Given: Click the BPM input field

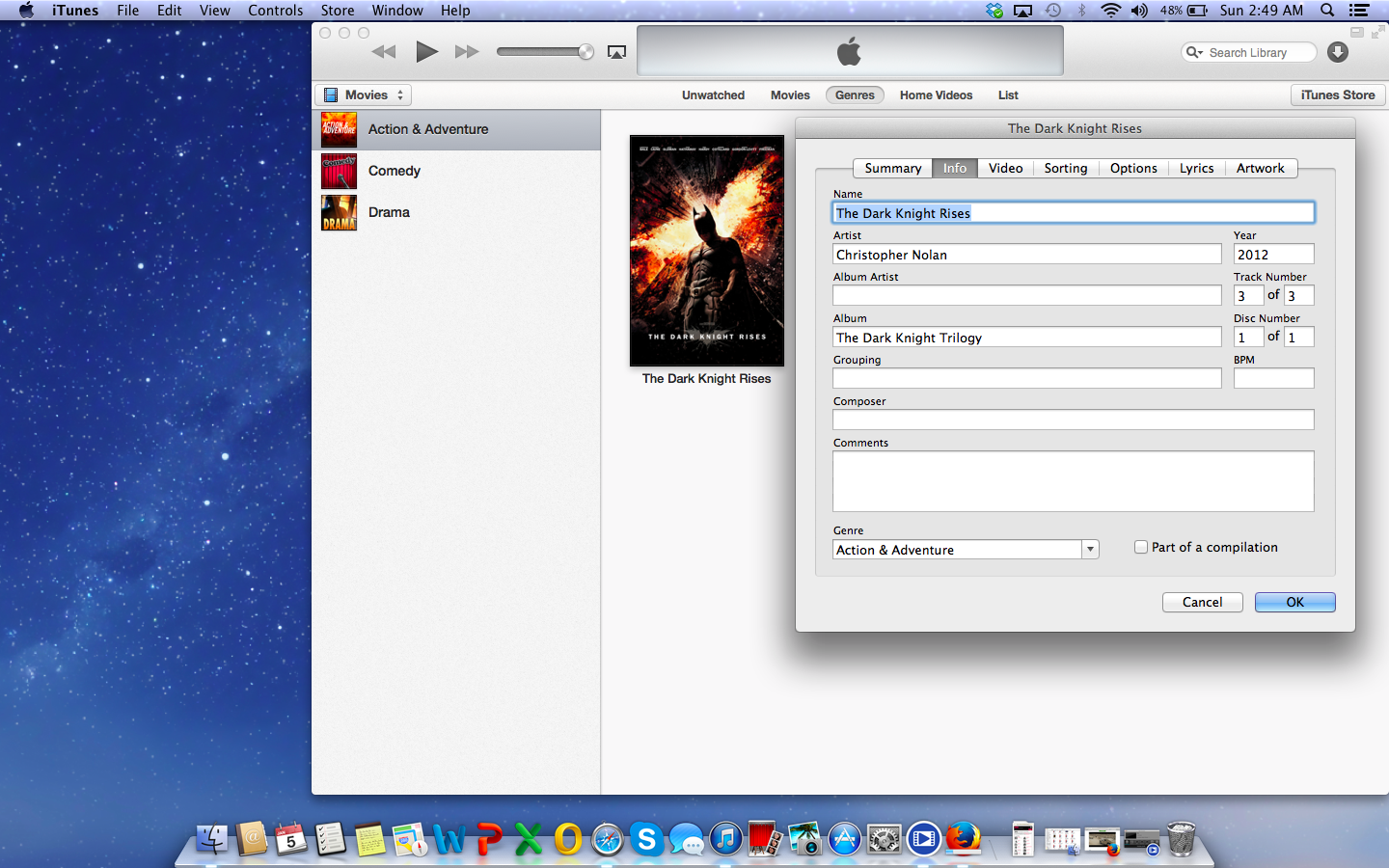Looking at the screenshot, I should click(1274, 378).
